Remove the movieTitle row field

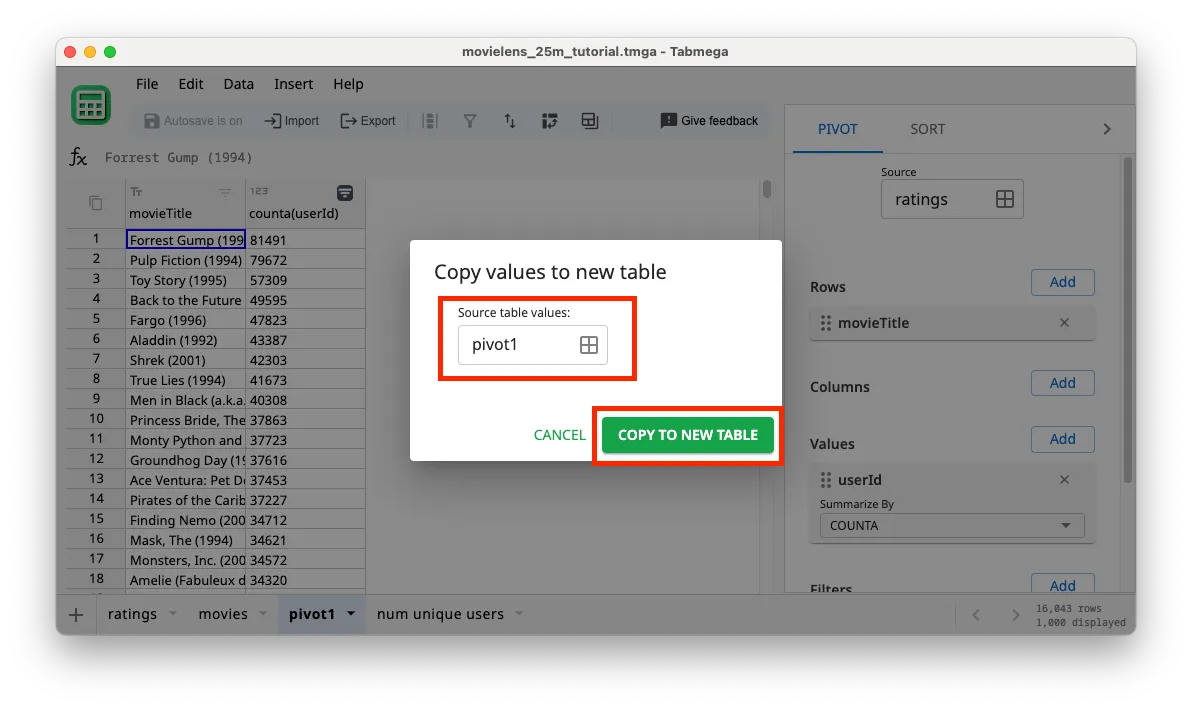click(1064, 323)
